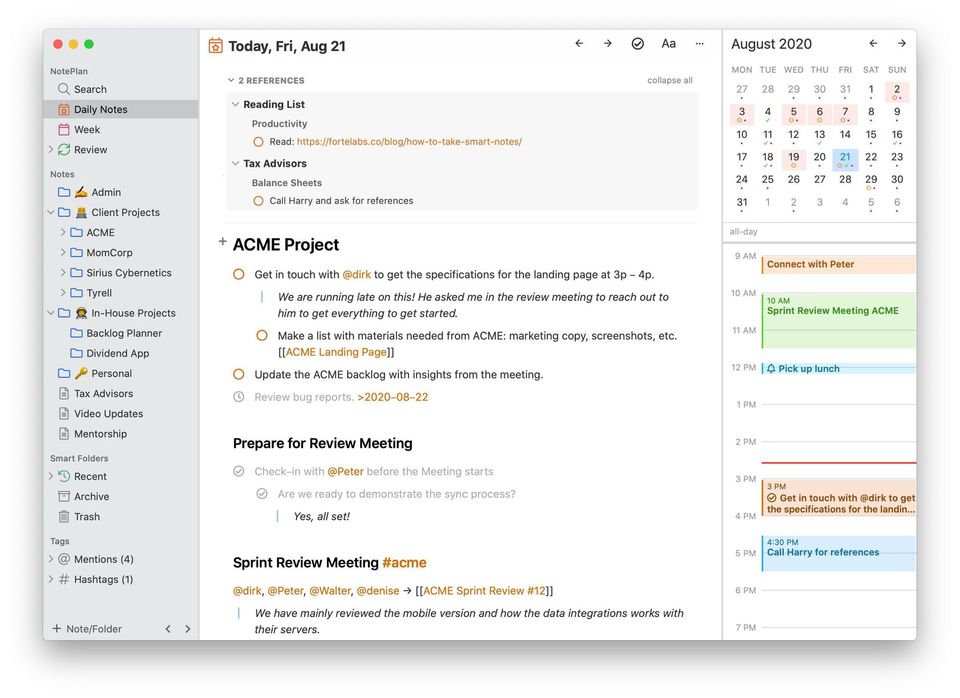Click the >2020-08-22 scheduled date link

tap(392, 397)
